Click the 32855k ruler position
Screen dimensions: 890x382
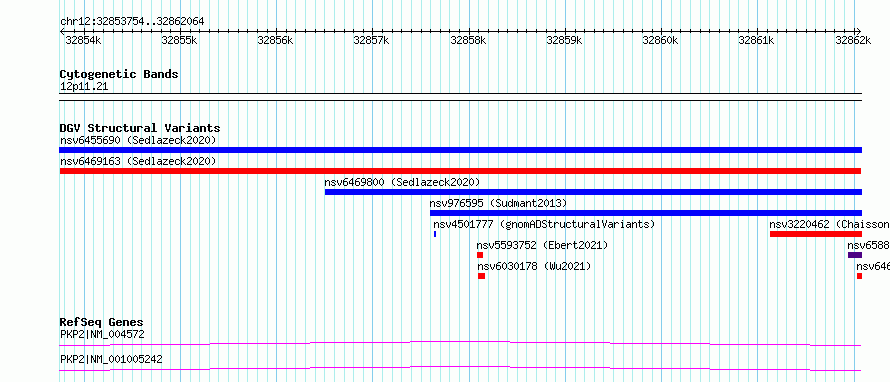[179, 40]
